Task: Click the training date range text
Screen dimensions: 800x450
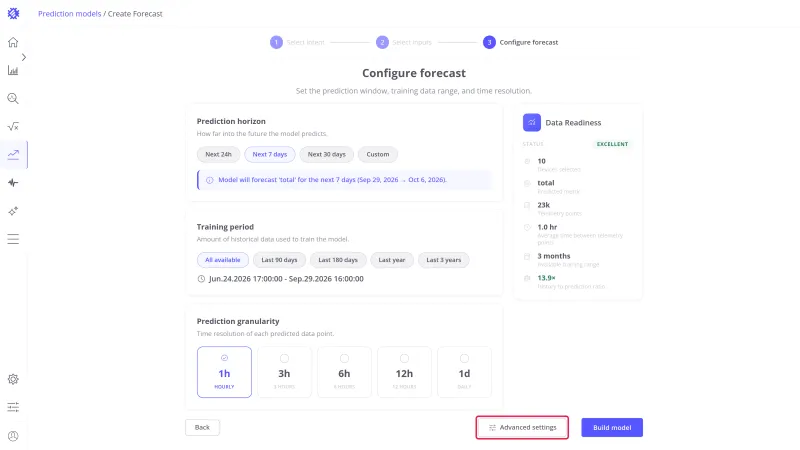Action: tap(286, 279)
